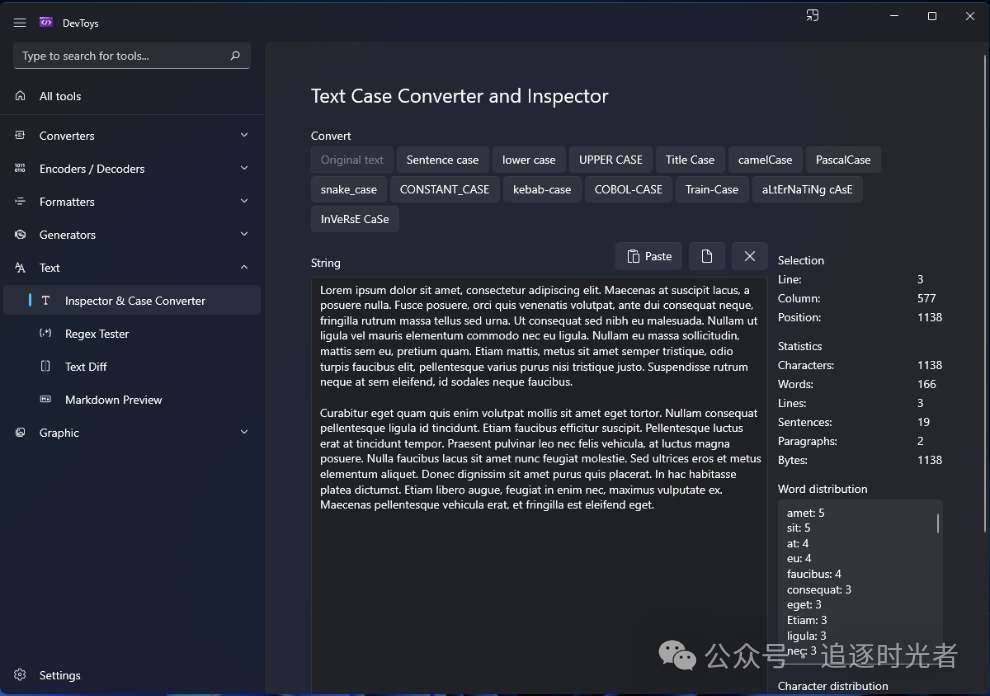Click the Column value 577
This screenshot has height=696, width=990.
926,298
